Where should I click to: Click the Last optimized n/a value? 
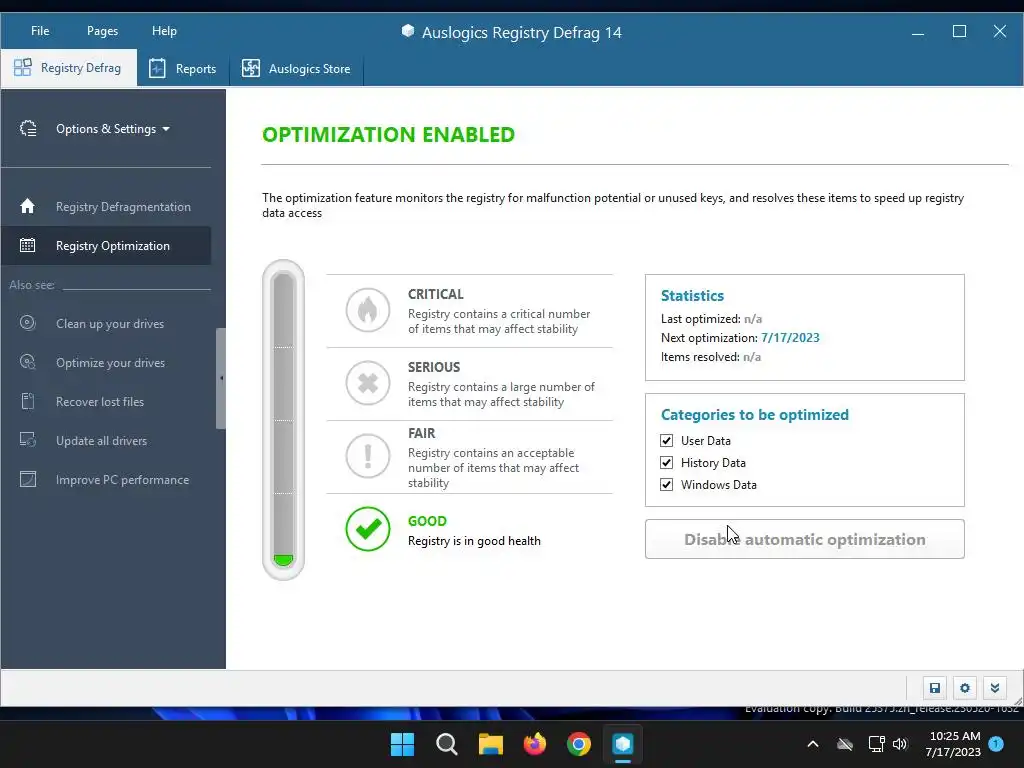753,319
